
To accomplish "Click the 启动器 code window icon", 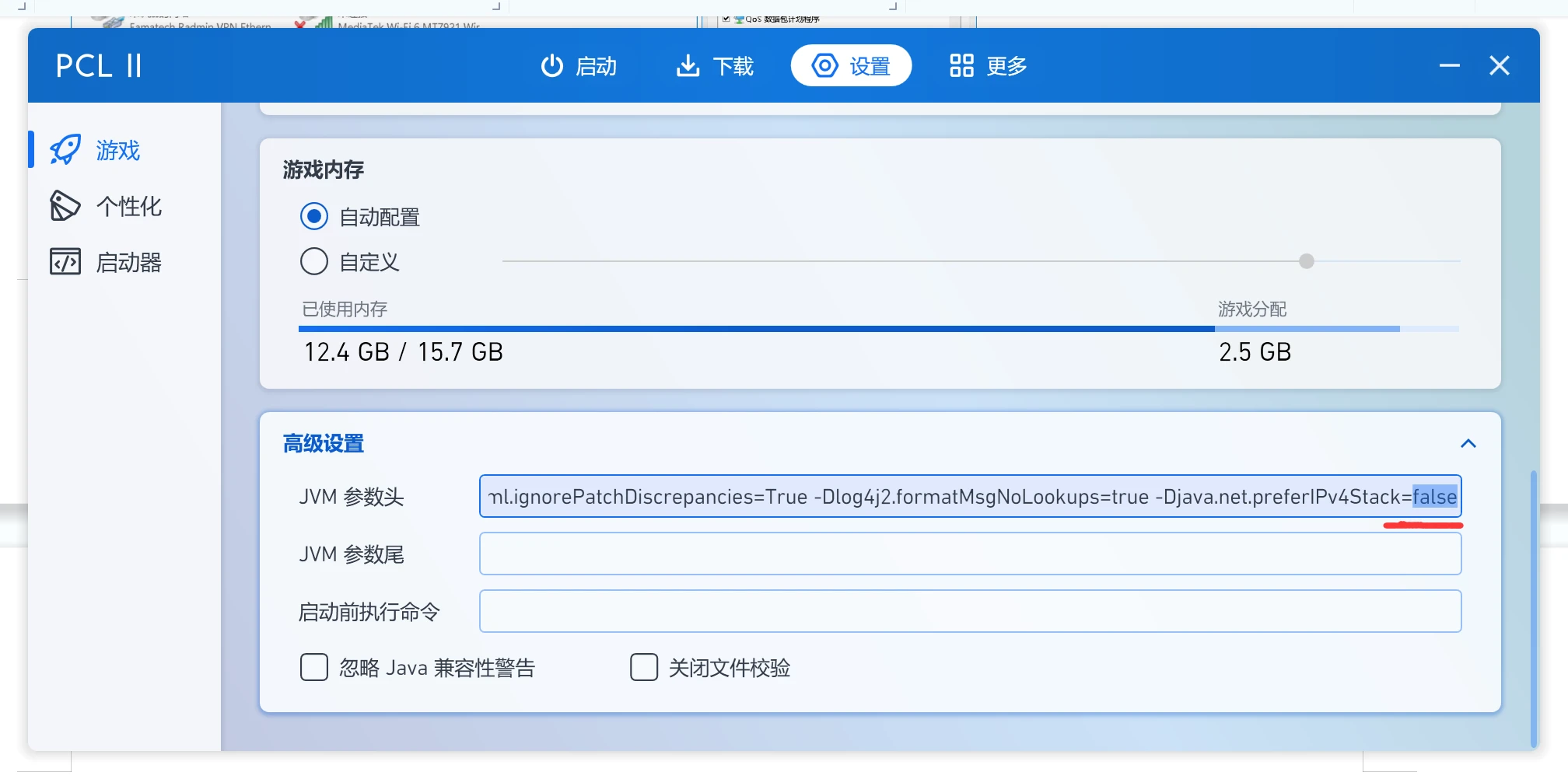I will pos(65,262).
